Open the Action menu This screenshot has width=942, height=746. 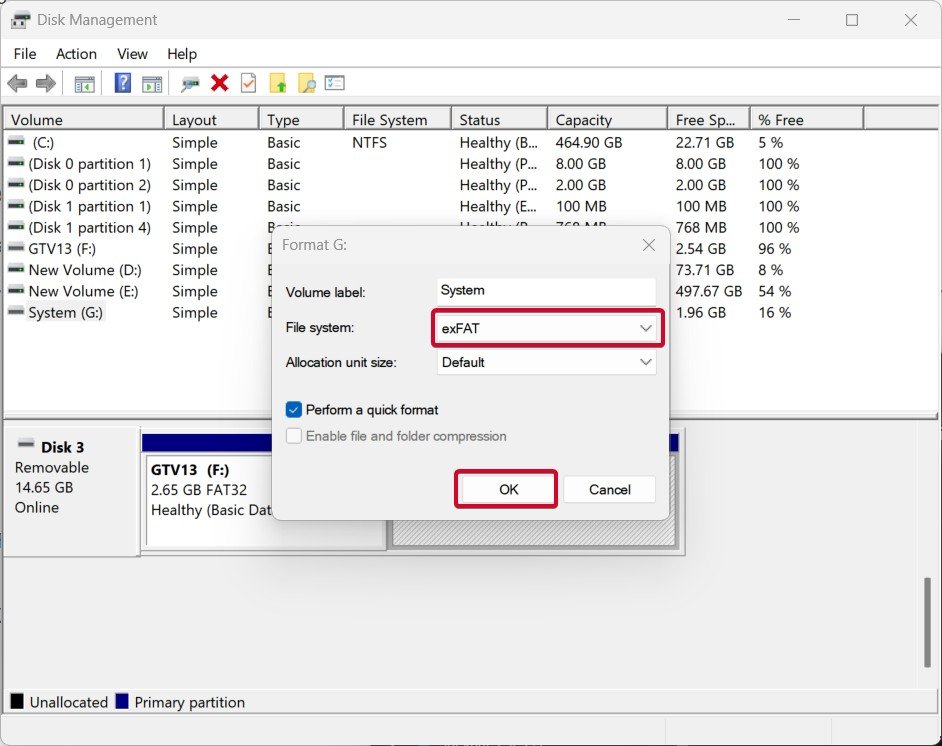(x=76, y=54)
